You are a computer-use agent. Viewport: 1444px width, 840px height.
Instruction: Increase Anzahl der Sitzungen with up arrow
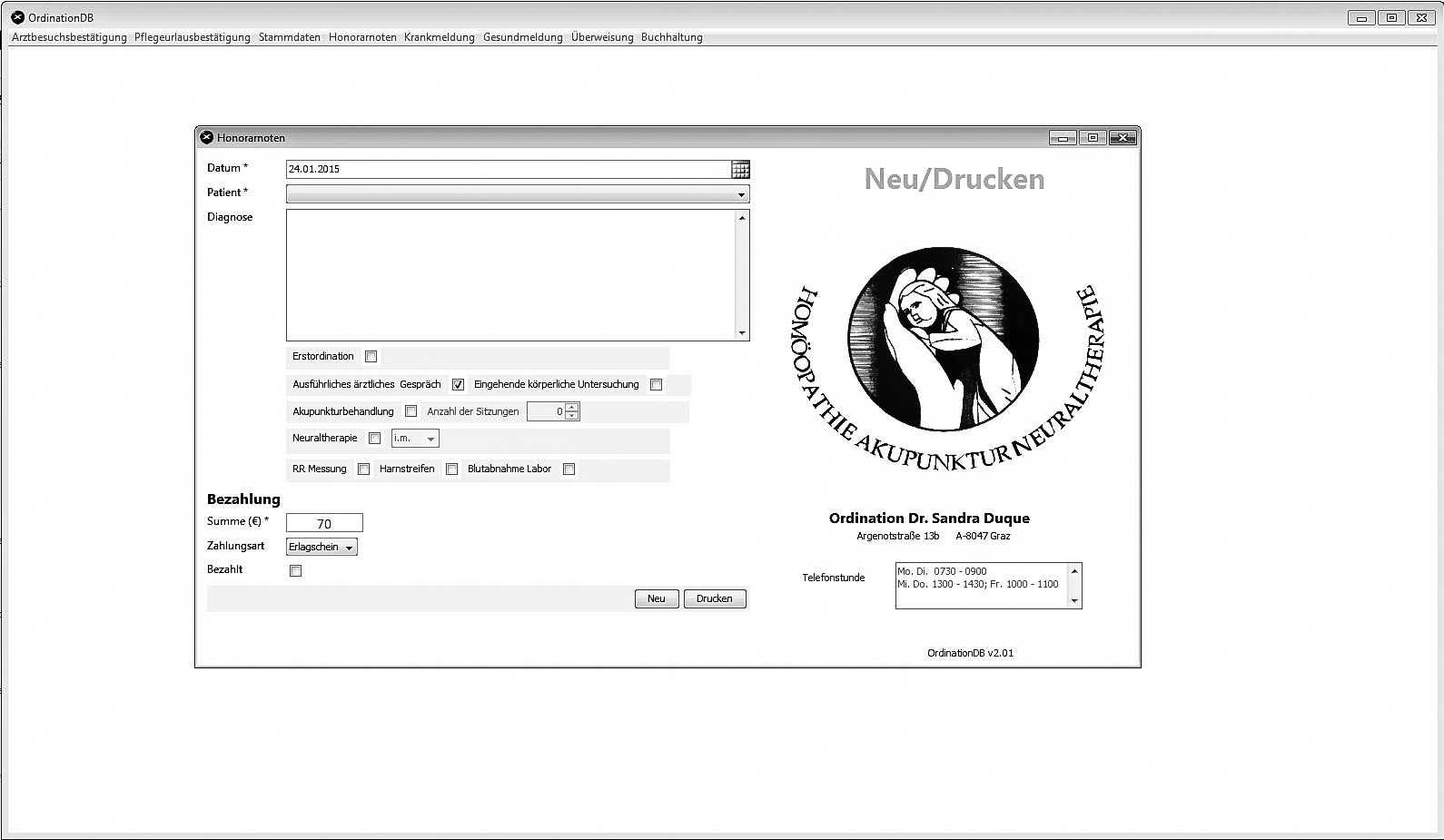point(572,408)
